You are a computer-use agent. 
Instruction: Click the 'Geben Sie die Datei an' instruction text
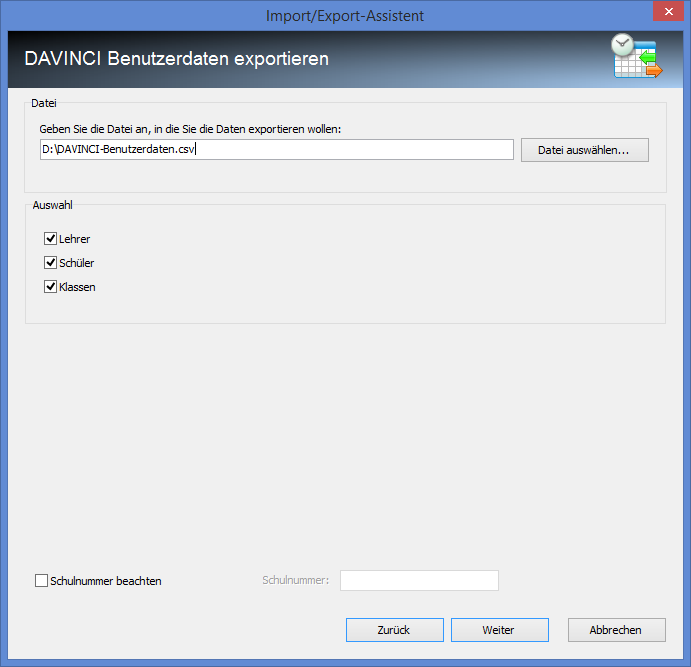(190, 129)
